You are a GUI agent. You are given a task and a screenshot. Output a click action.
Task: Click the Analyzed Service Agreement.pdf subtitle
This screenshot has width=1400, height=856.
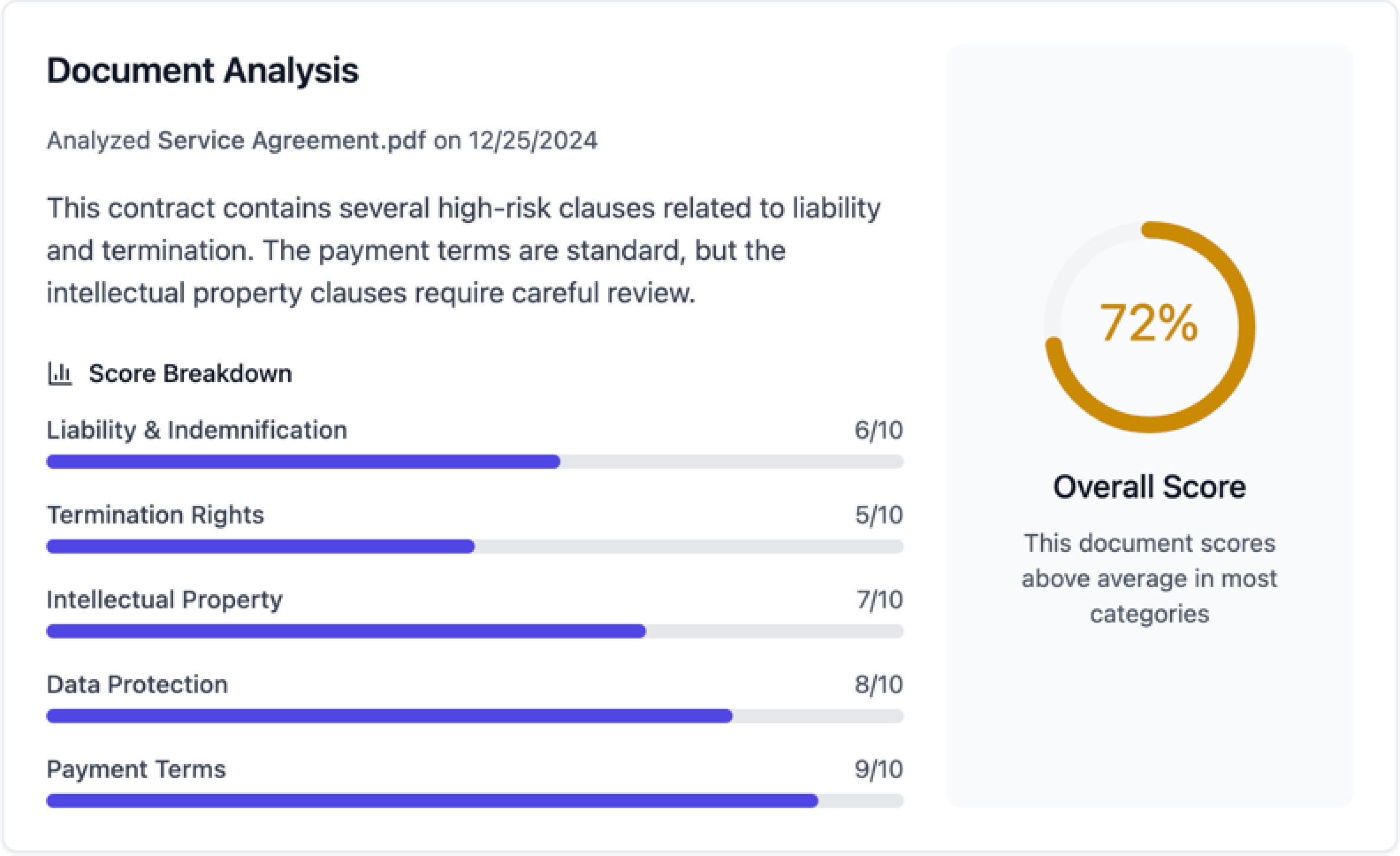tap(322, 141)
